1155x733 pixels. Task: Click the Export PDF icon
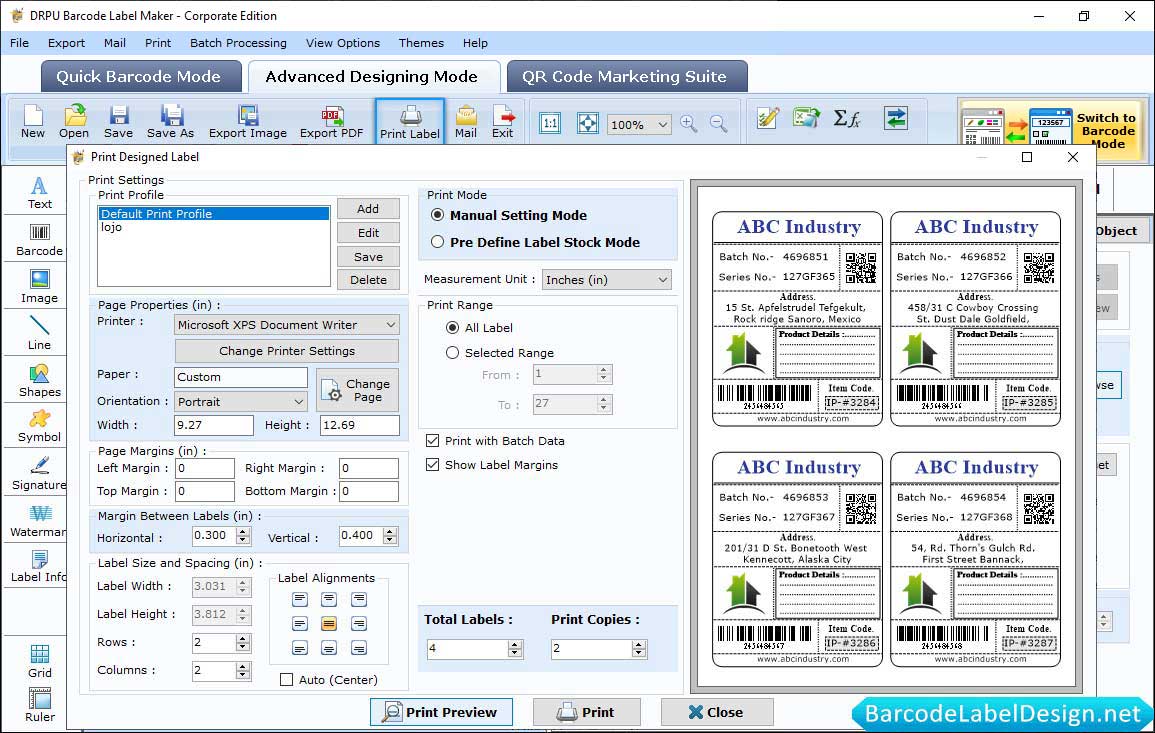coord(331,122)
